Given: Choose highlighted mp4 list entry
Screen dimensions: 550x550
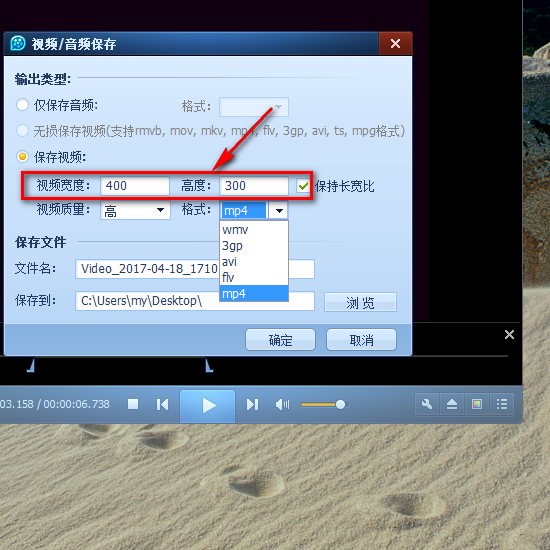Looking at the screenshot, I should (x=254, y=293).
